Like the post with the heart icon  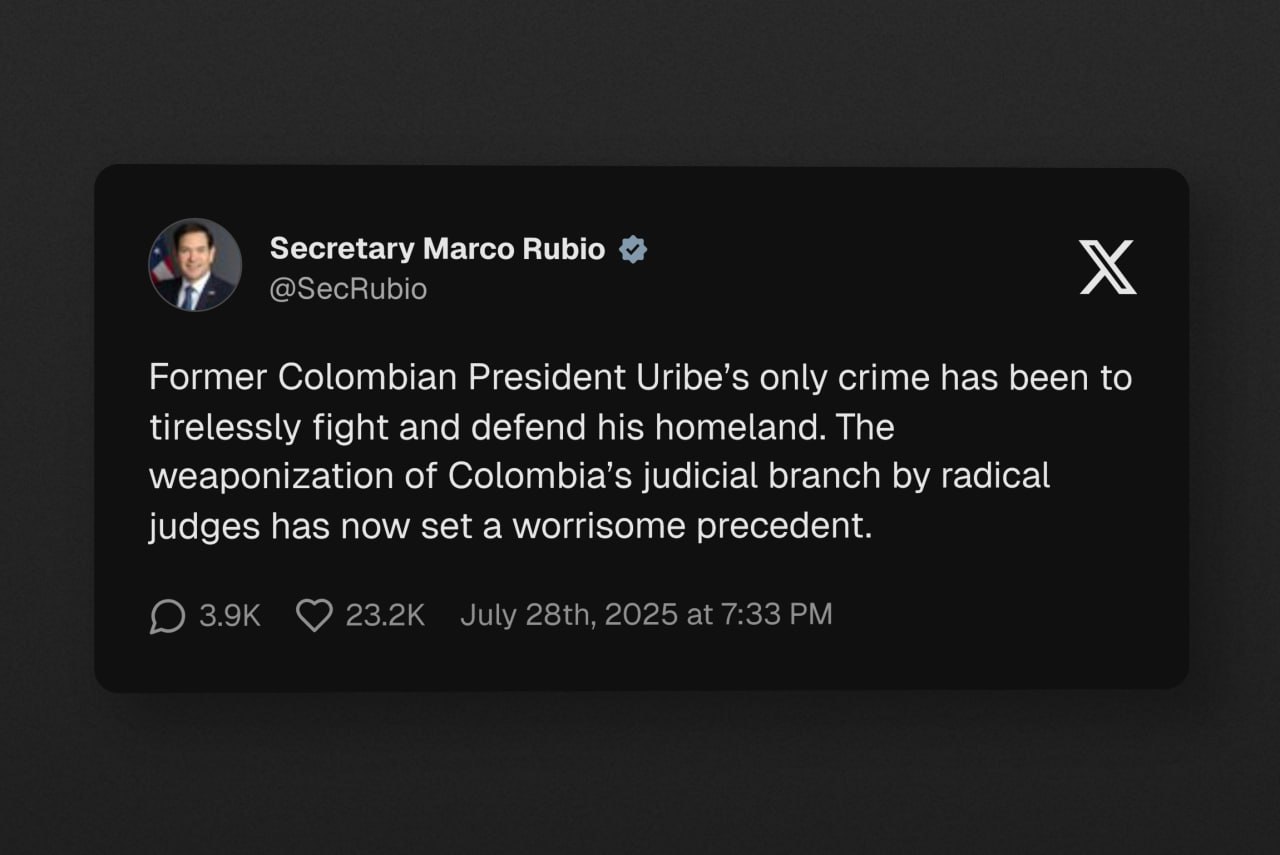coord(314,615)
